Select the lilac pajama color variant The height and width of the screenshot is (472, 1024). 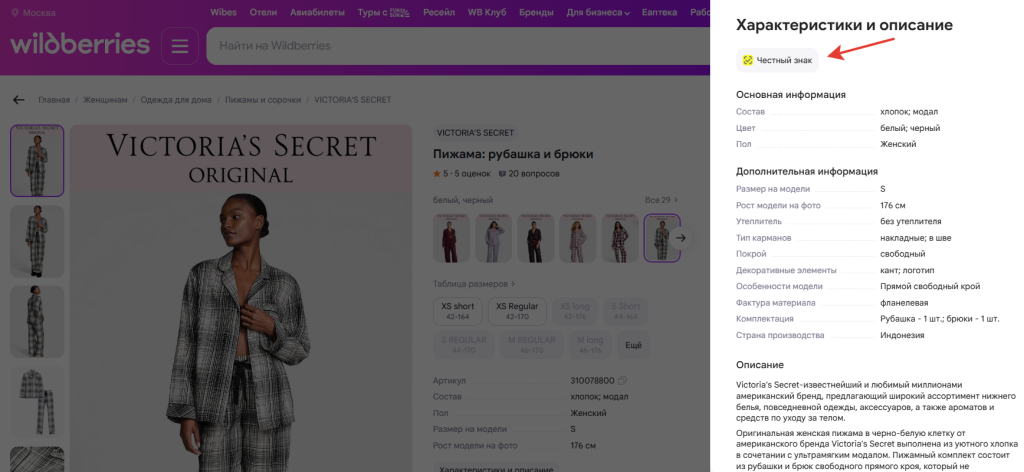494,238
